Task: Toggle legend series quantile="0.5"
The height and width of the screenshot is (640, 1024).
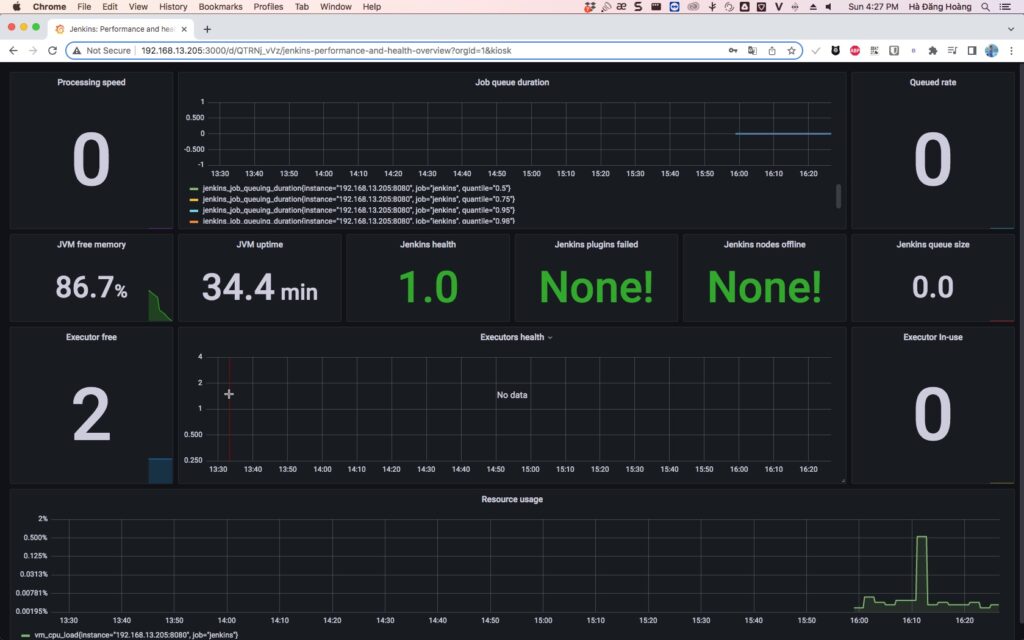Action: (357, 188)
